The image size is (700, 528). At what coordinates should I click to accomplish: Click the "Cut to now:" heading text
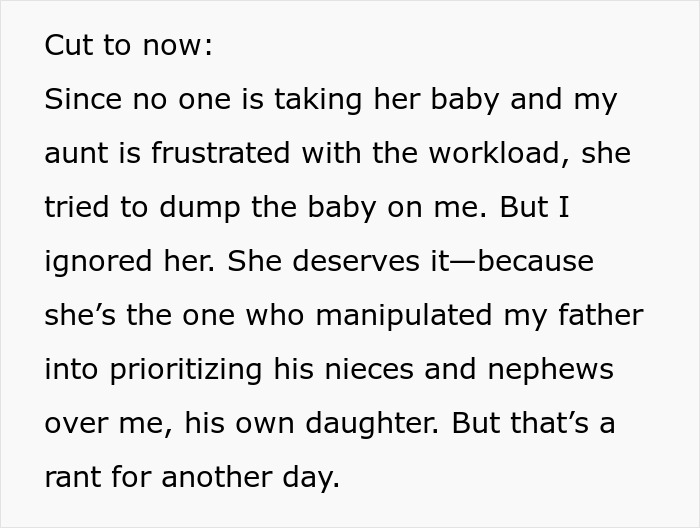[128, 46]
